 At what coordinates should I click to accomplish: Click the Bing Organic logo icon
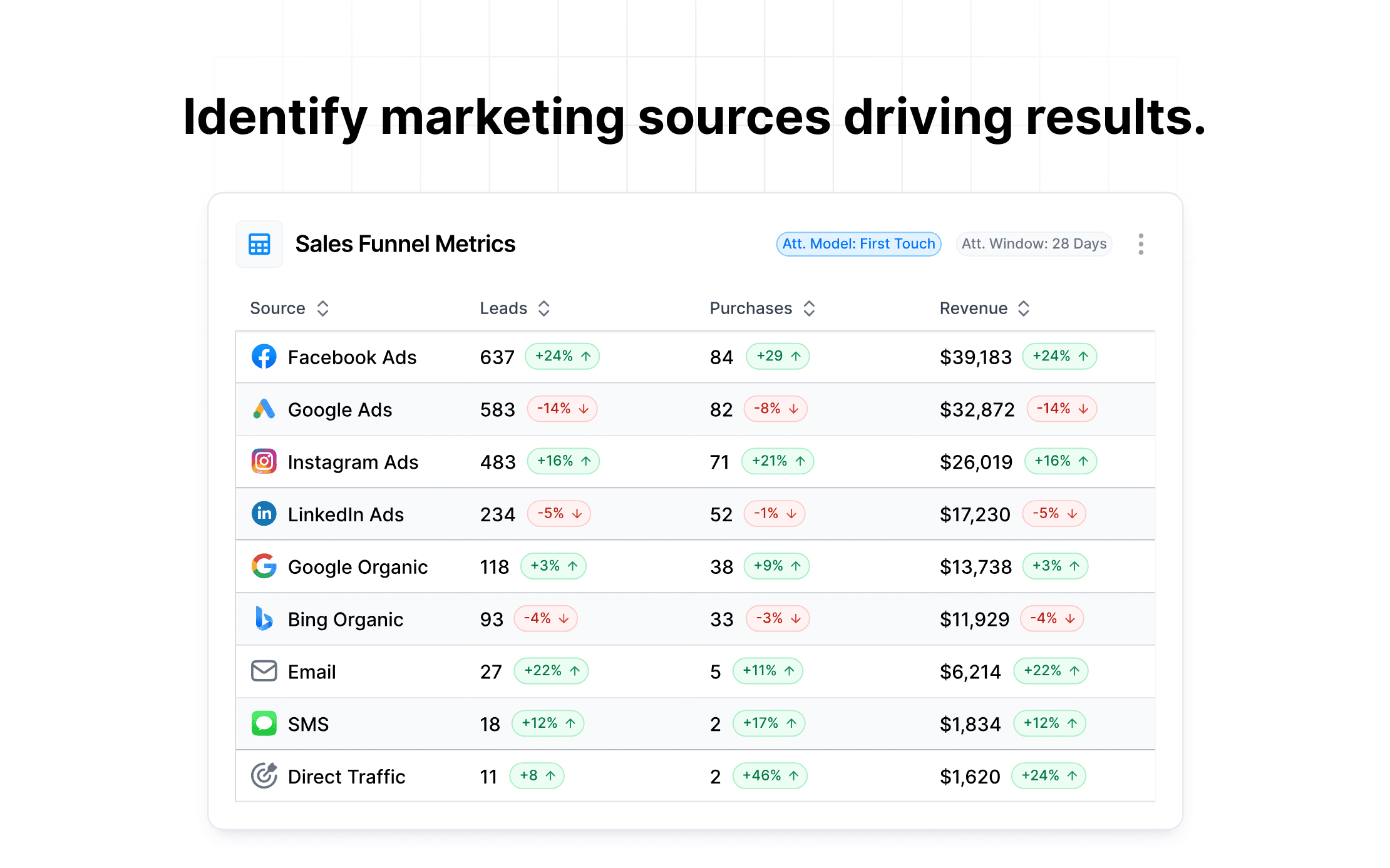(x=264, y=618)
